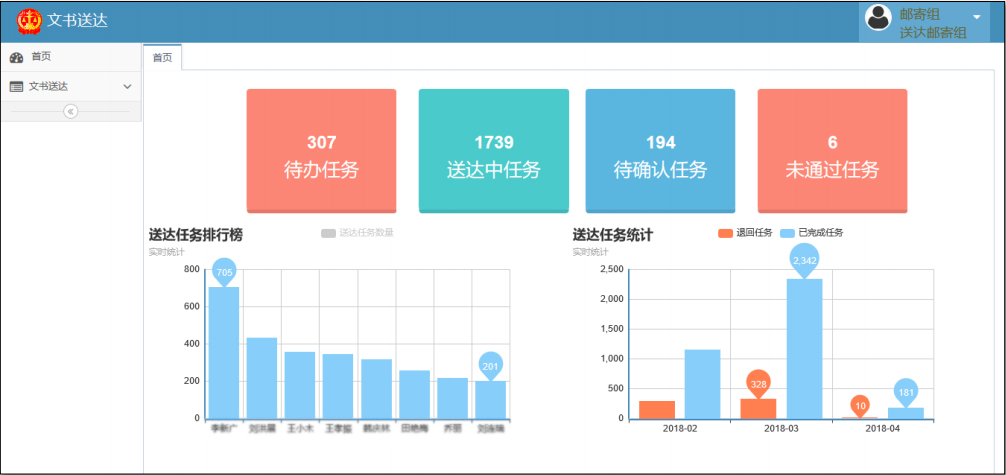Viewport: 1006px width, 475px height.
Task: Click the 2018-02 axis label
Action: tap(679, 428)
